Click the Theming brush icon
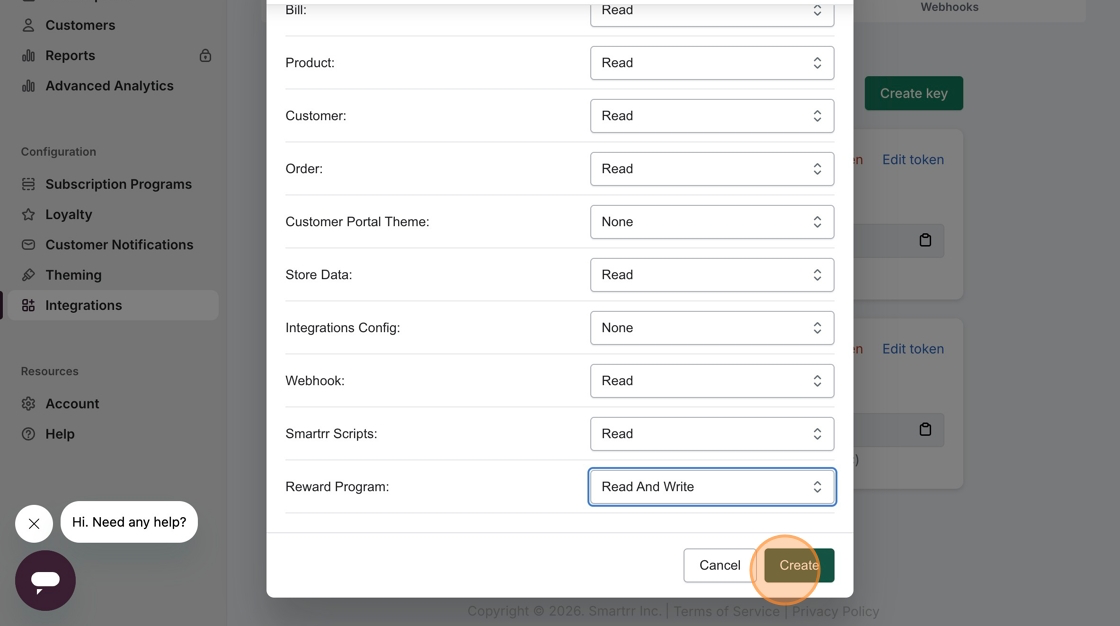The image size is (1120, 626). click(x=28, y=275)
